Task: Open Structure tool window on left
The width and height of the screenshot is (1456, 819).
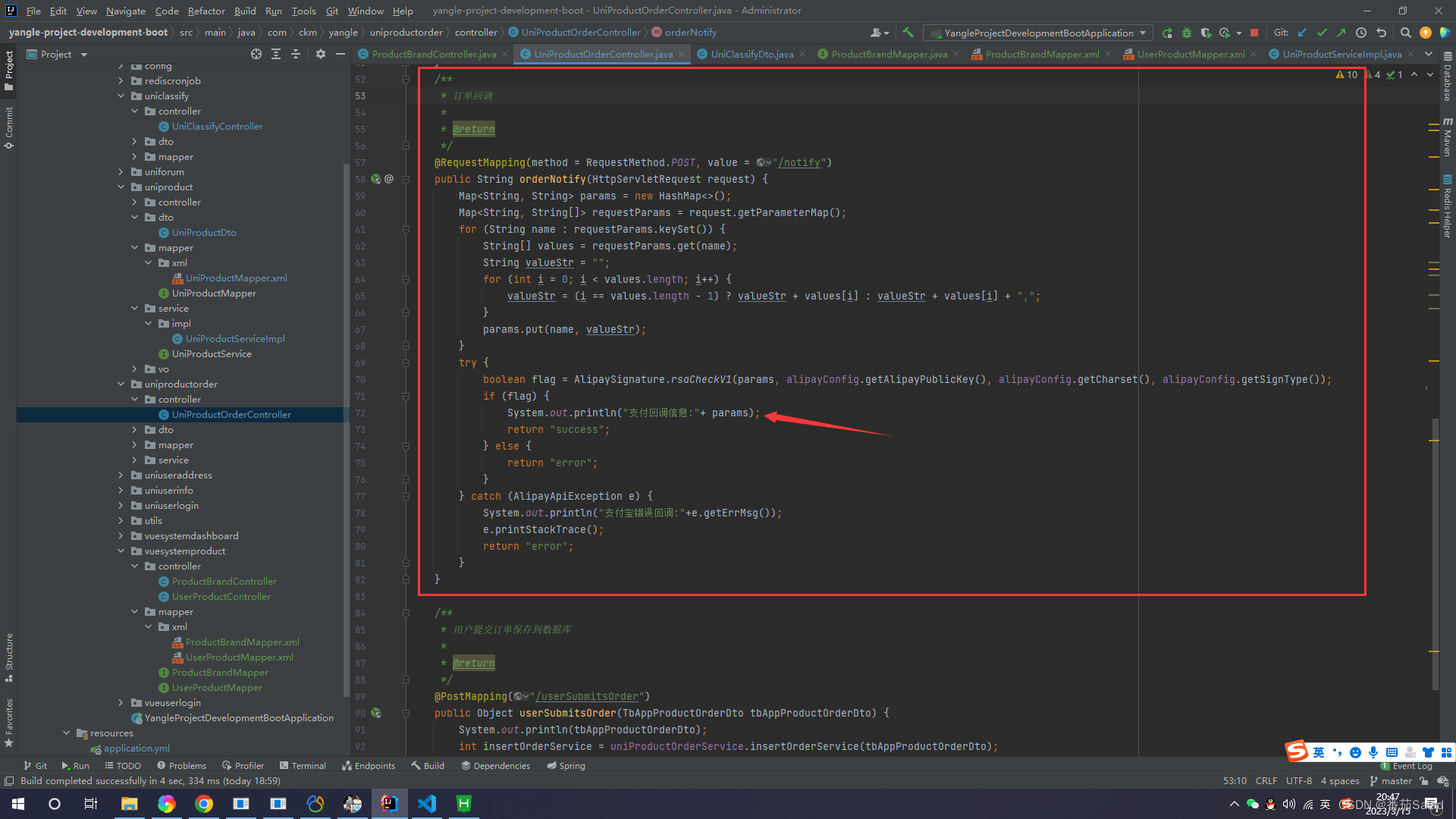Action: coord(9,657)
